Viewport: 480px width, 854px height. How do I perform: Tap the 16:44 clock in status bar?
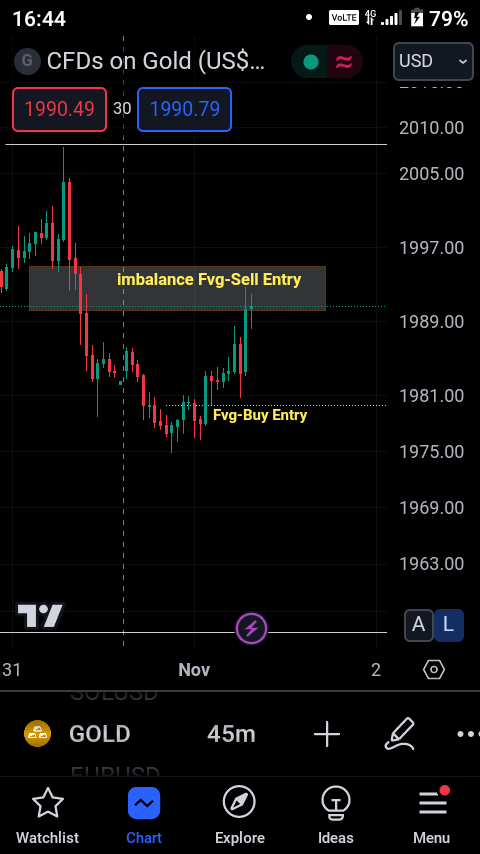pos(39,19)
